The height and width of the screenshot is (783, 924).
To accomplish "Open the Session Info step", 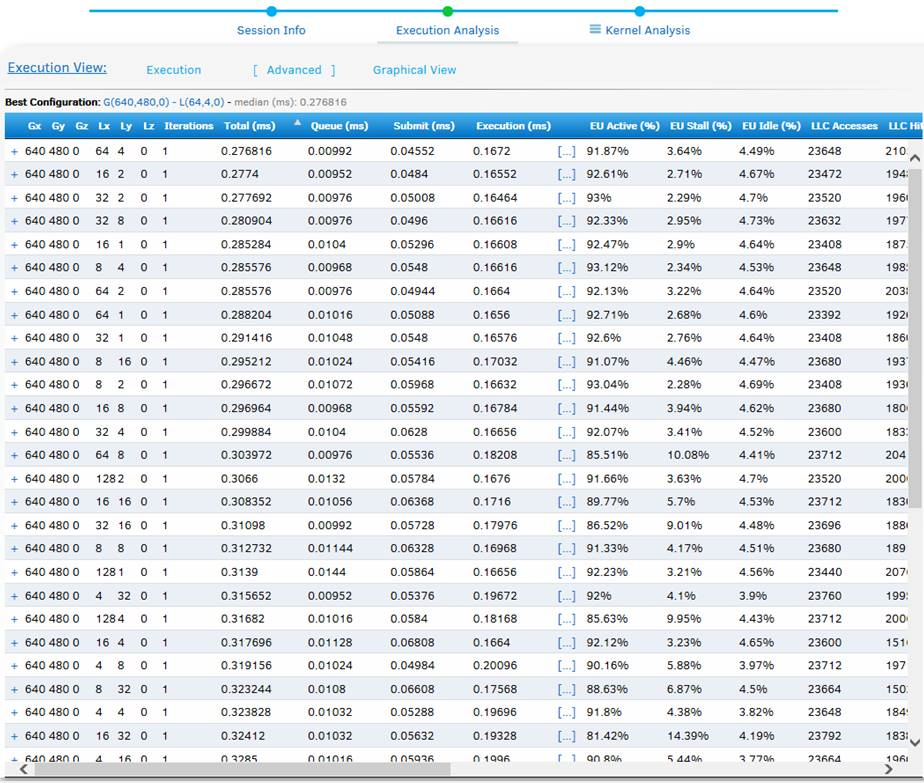I will [271, 30].
